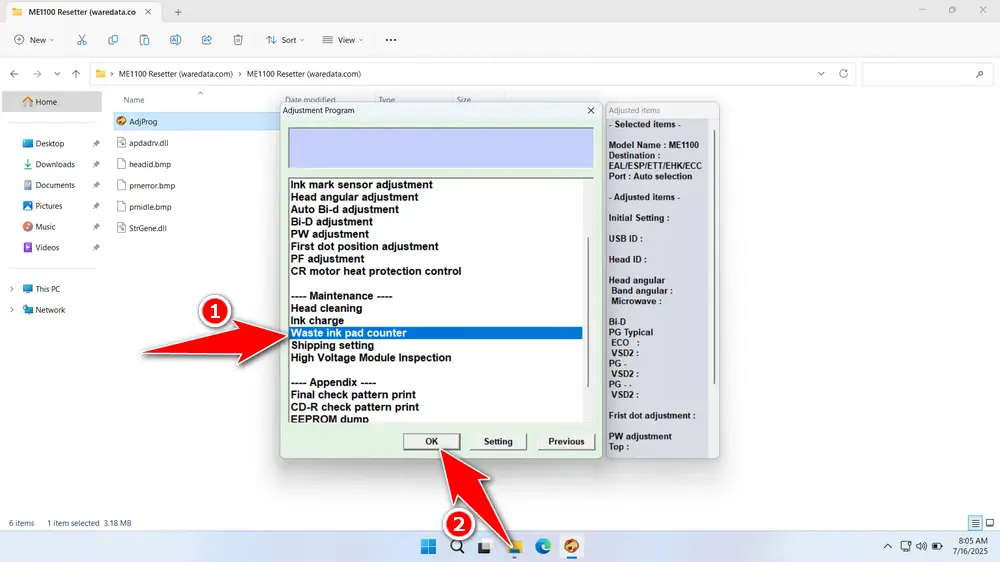Viewport: 1000px width, 562px height.
Task: Open Desktop in the sidebar
Action: pos(52,144)
